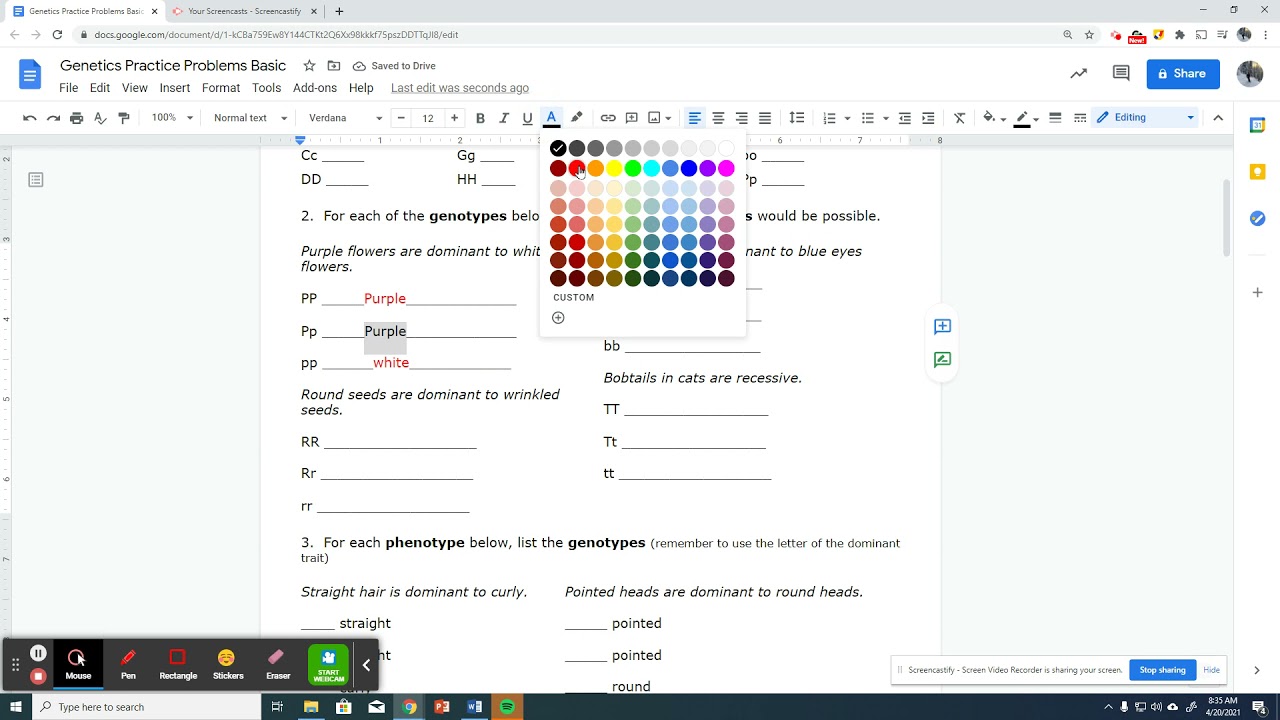Right align the paragraph
This screenshot has height=720, width=1280.
coord(741,118)
